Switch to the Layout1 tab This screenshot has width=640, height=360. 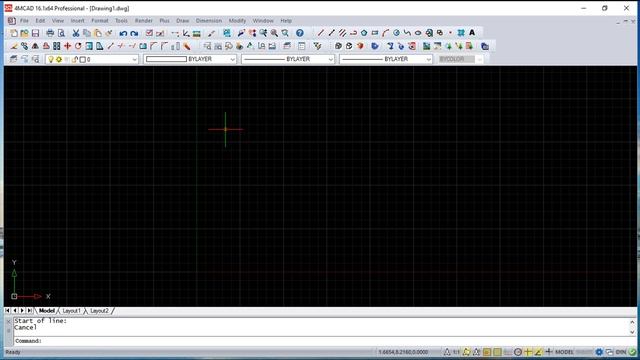71,311
